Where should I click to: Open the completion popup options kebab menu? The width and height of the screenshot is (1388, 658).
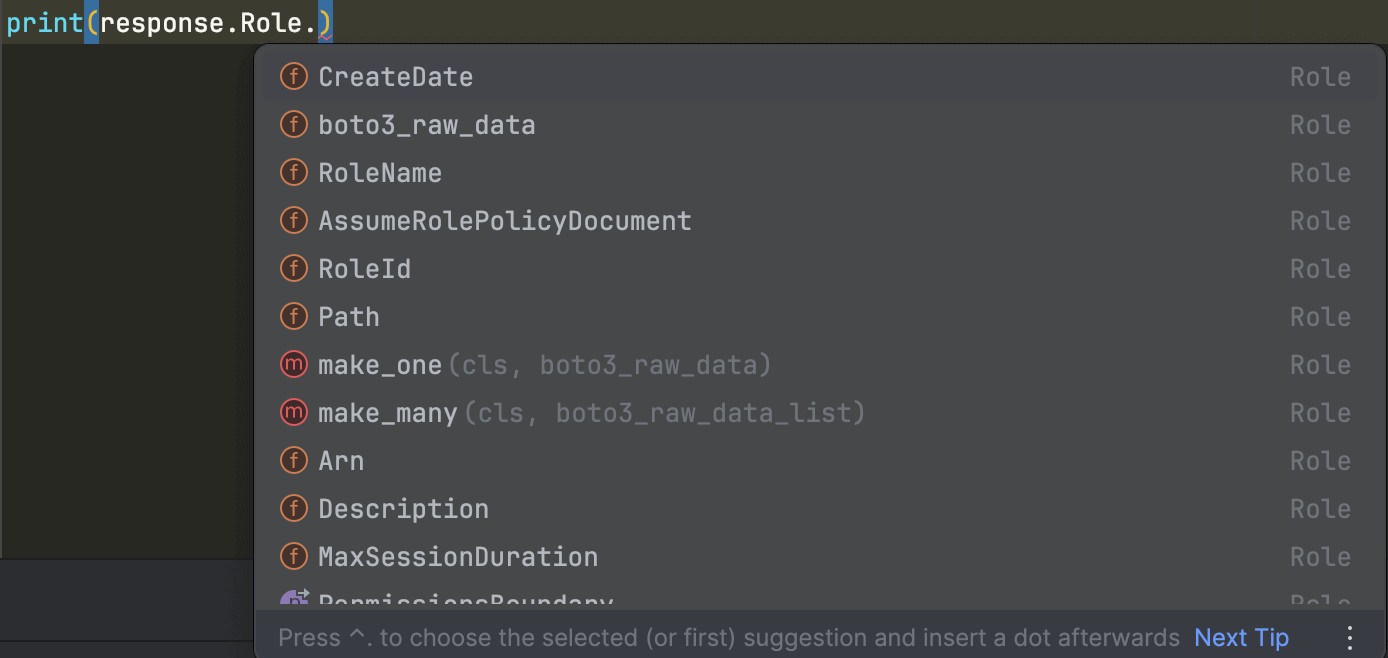tap(1350, 638)
